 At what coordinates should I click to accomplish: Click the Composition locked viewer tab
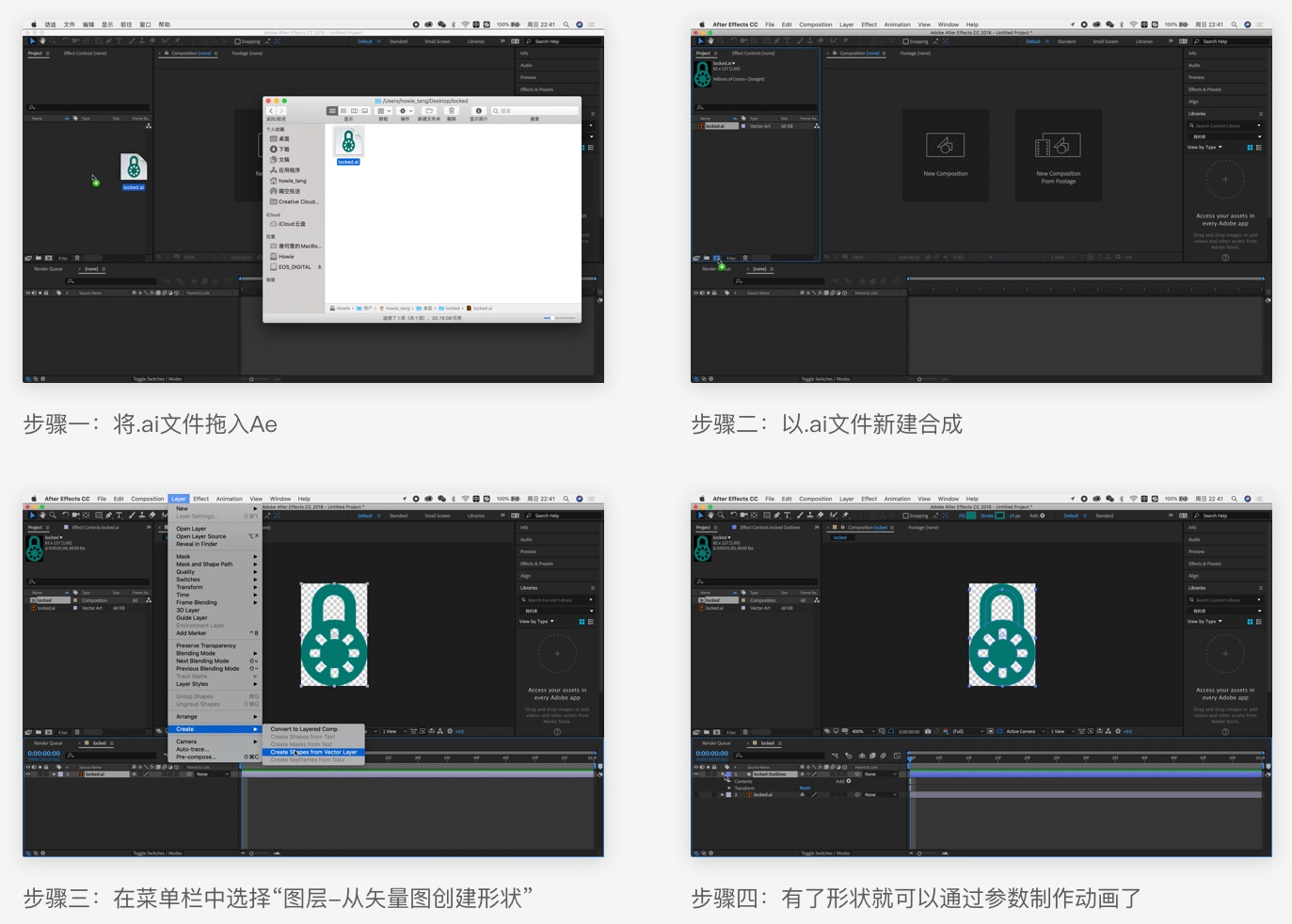tap(867, 527)
